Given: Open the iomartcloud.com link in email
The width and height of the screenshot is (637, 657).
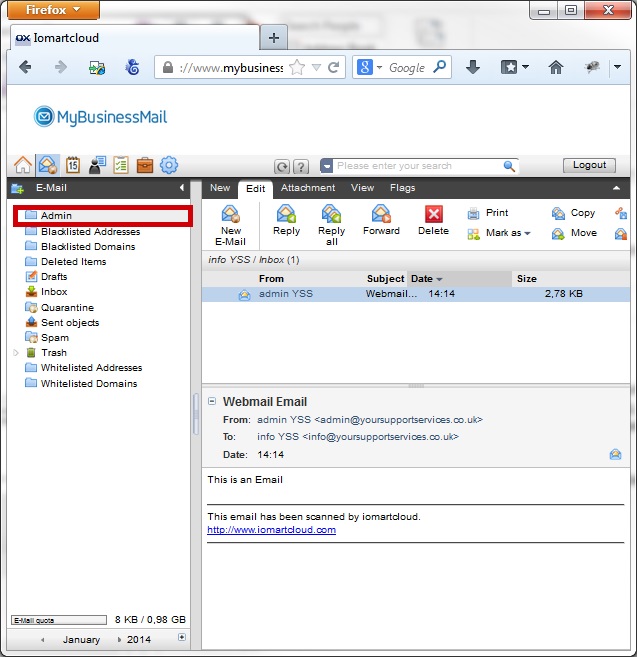Looking at the screenshot, I should click(271, 530).
